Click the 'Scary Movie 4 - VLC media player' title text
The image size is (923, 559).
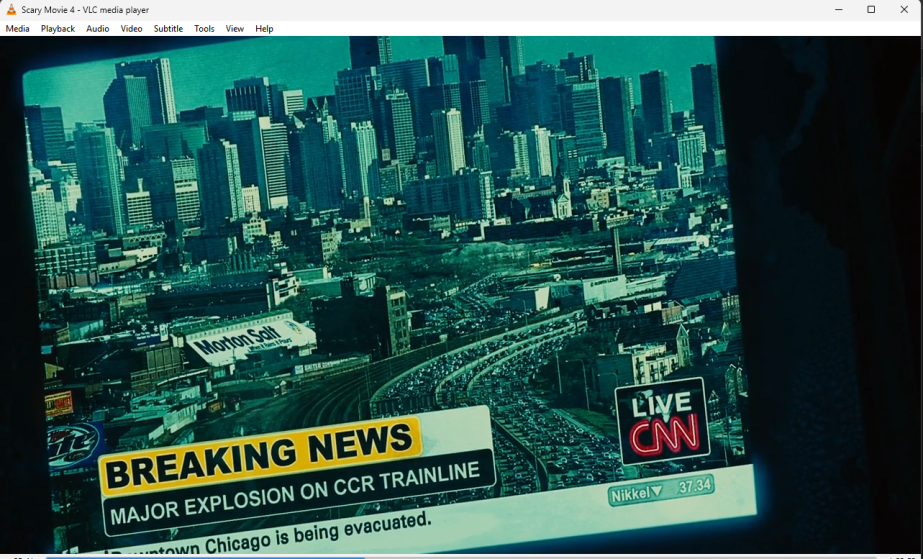pos(85,9)
